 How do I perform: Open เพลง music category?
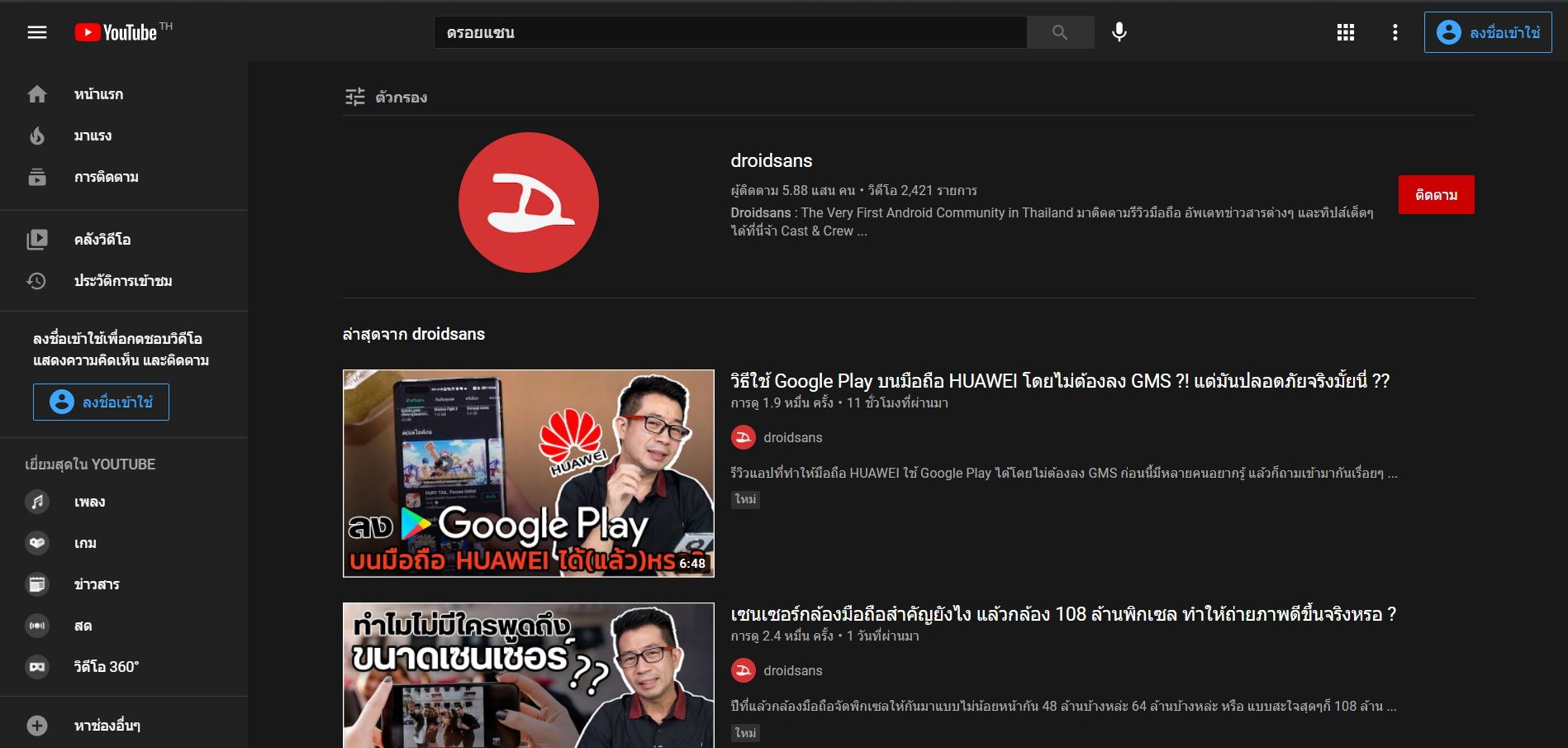click(x=89, y=502)
